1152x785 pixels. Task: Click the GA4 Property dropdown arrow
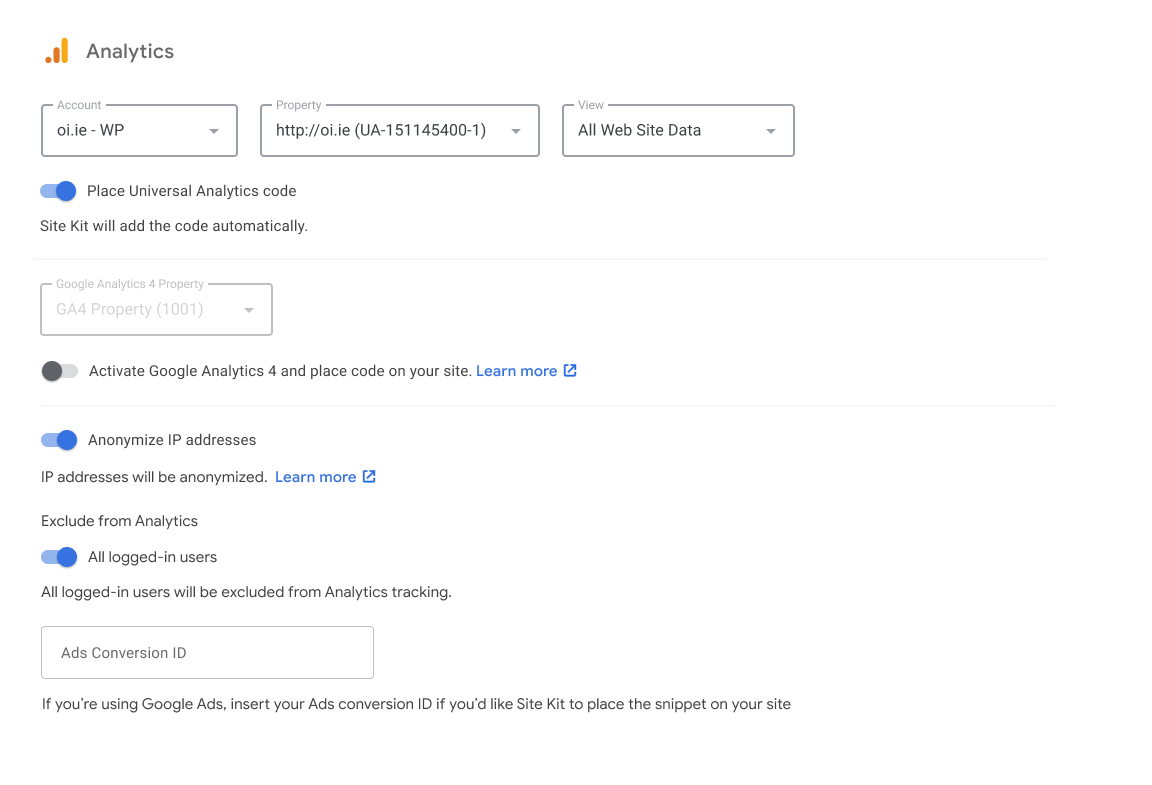249,310
